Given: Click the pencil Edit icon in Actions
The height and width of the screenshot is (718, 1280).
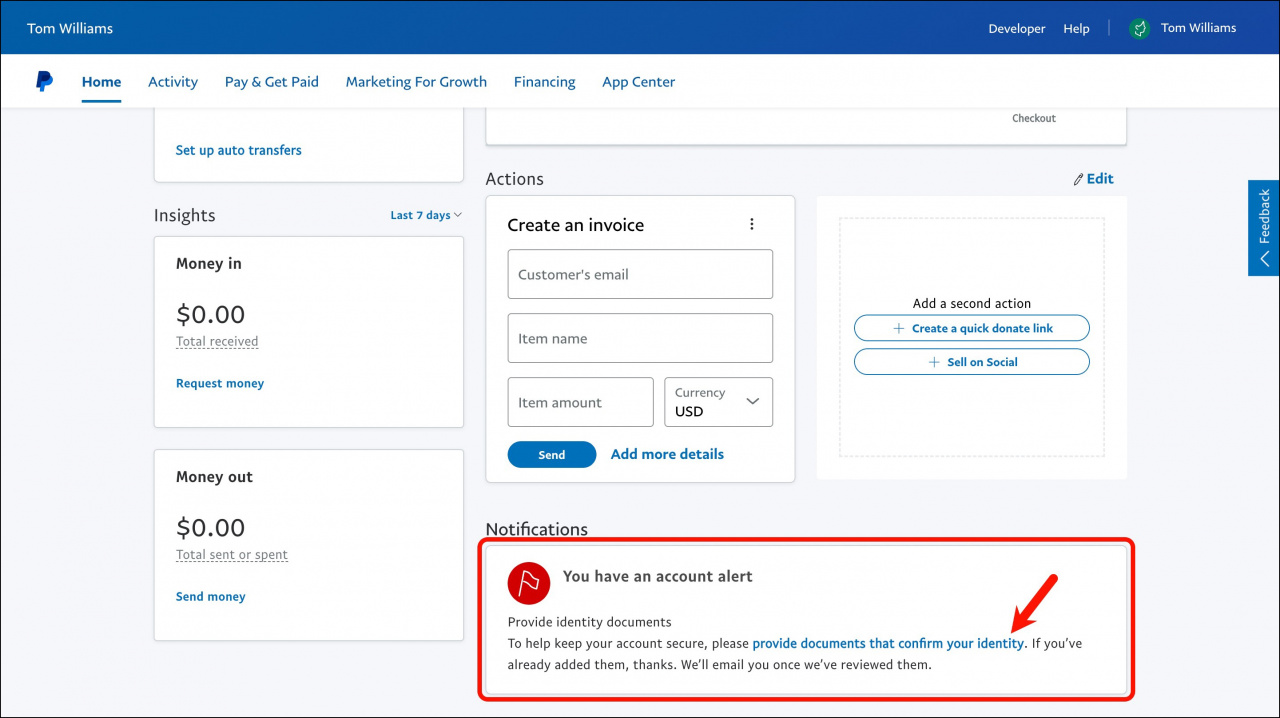Looking at the screenshot, I should click(1078, 179).
